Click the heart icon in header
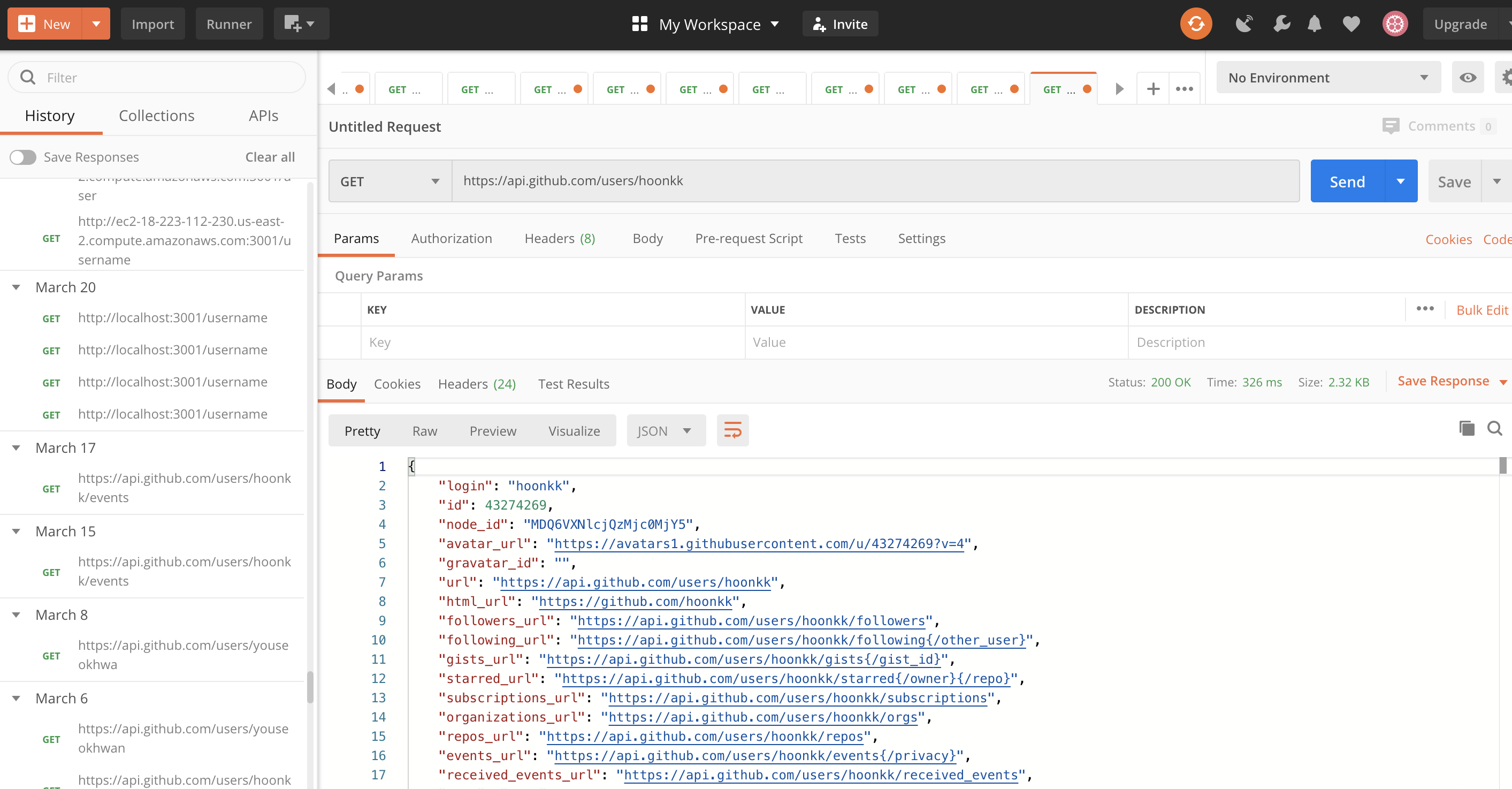Screen dimensions: 1512x789 1350,24
